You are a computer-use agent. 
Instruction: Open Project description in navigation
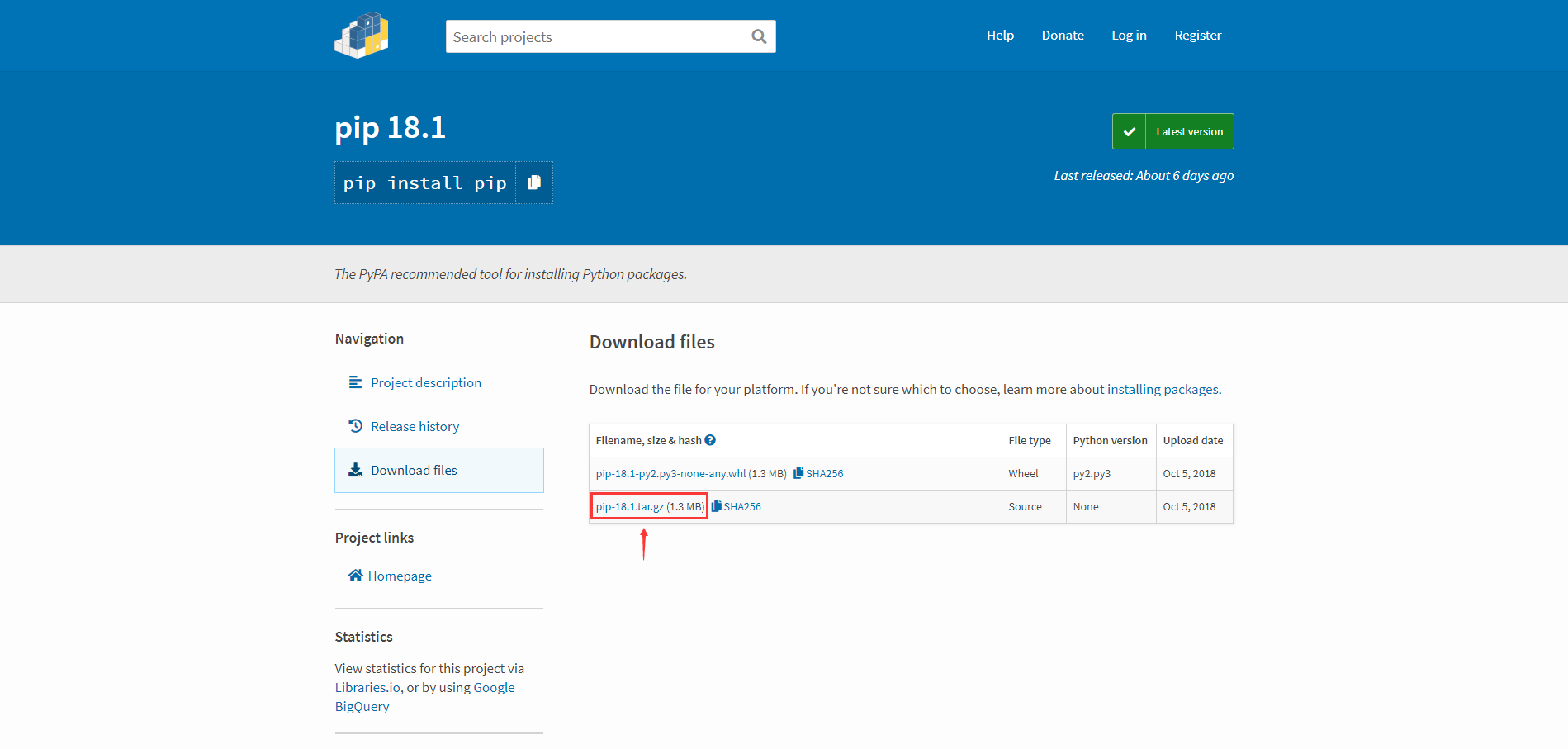pyautogui.click(x=426, y=382)
